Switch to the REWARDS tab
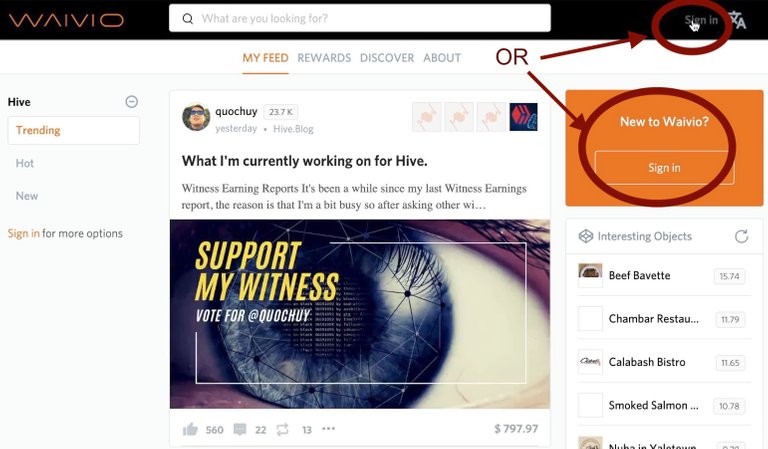The image size is (768, 449). (324, 58)
